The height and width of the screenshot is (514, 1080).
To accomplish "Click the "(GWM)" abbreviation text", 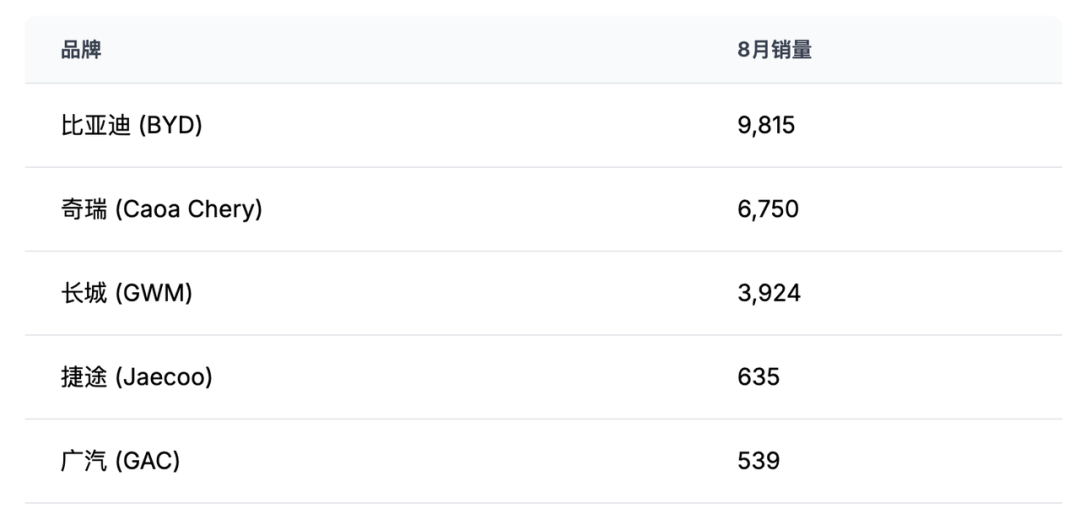I will (x=154, y=294).
